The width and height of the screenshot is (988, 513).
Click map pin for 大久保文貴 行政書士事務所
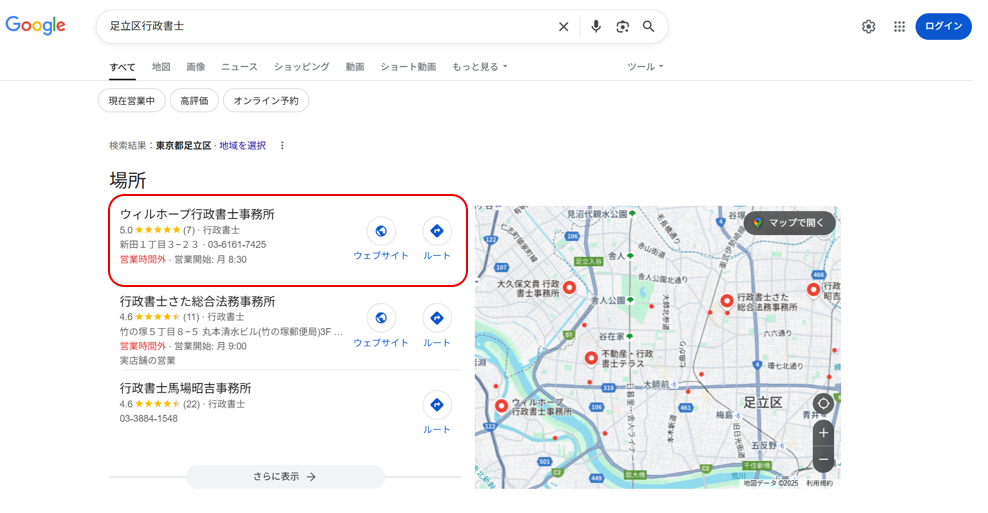[x=570, y=288]
